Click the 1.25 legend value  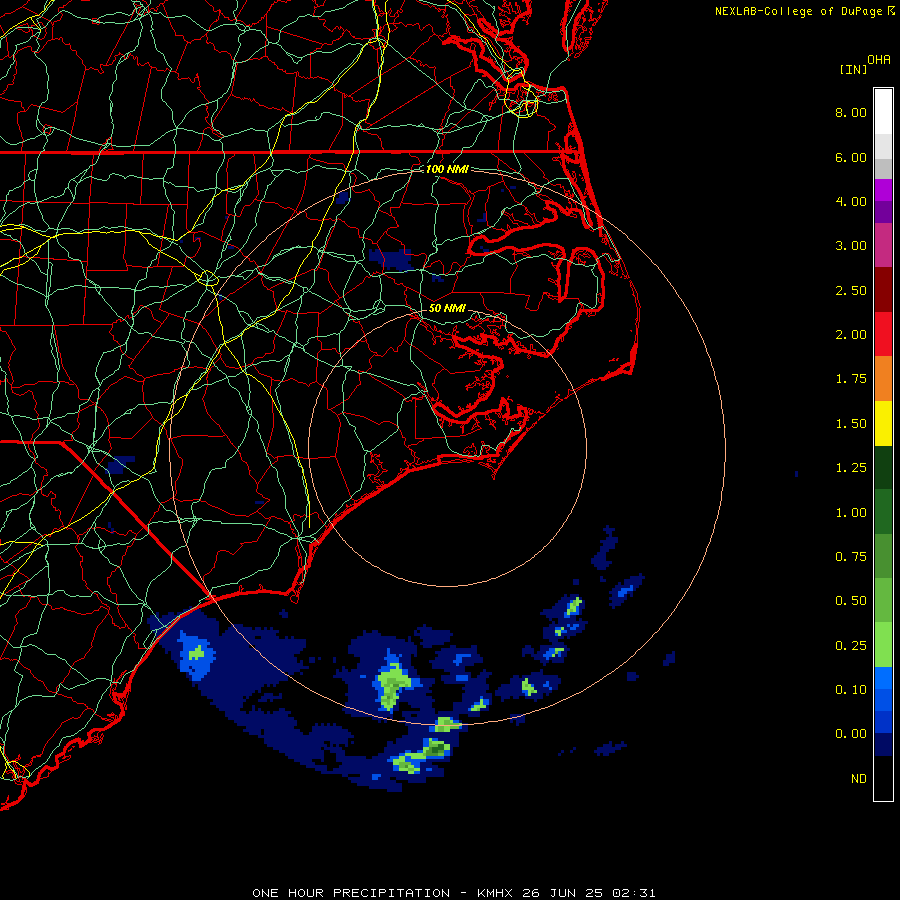(x=851, y=468)
